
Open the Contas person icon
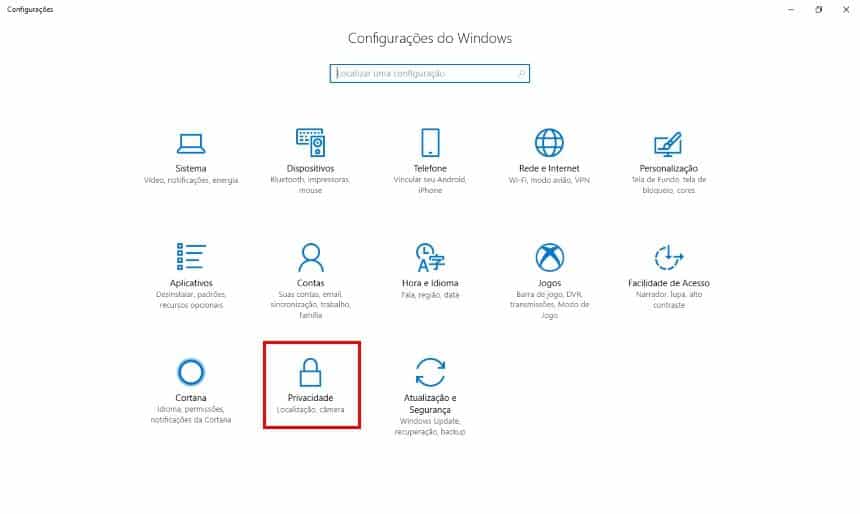click(310, 257)
